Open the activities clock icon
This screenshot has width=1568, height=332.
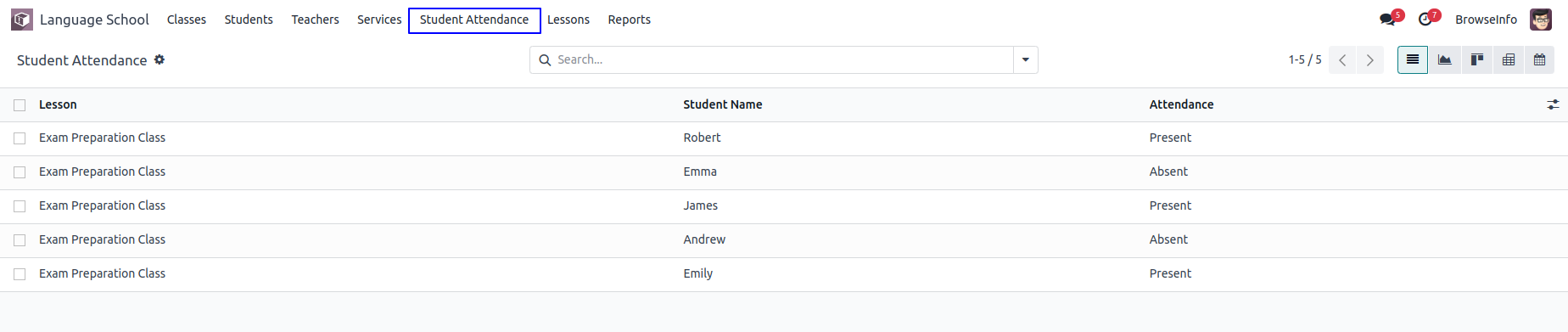pos(1425,20)
